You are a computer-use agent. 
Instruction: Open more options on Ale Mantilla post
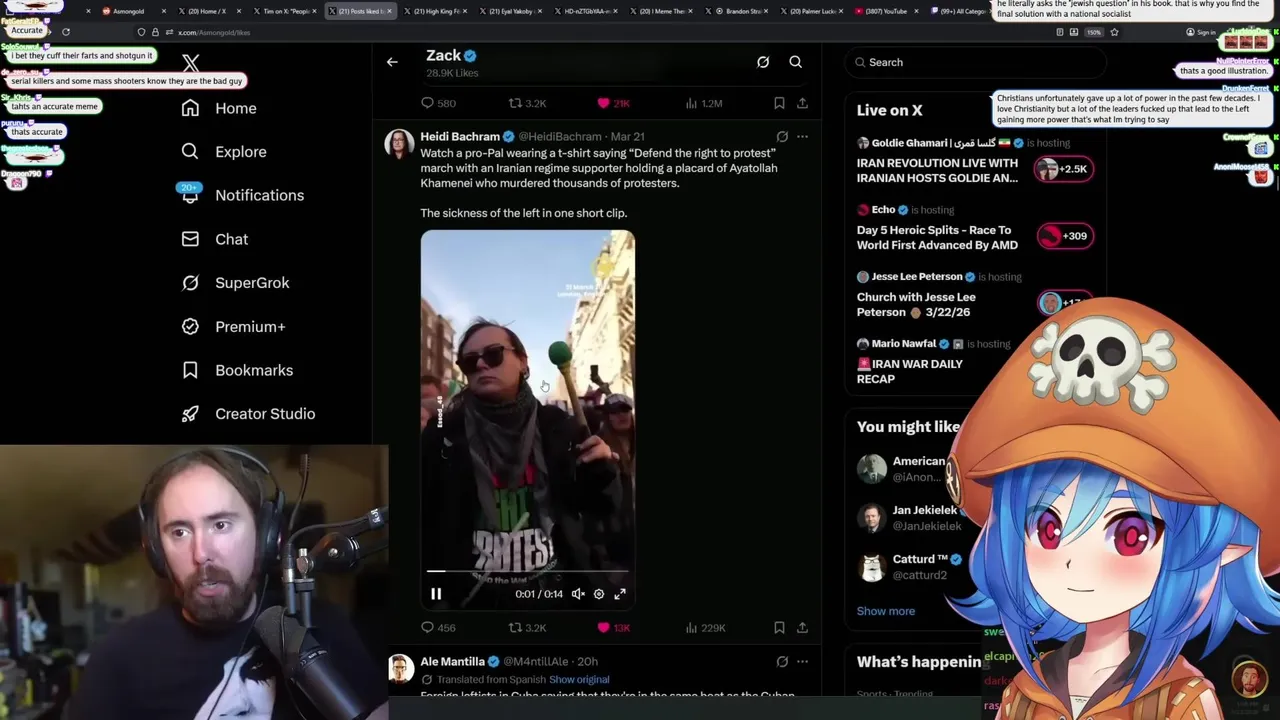[802, 662]
